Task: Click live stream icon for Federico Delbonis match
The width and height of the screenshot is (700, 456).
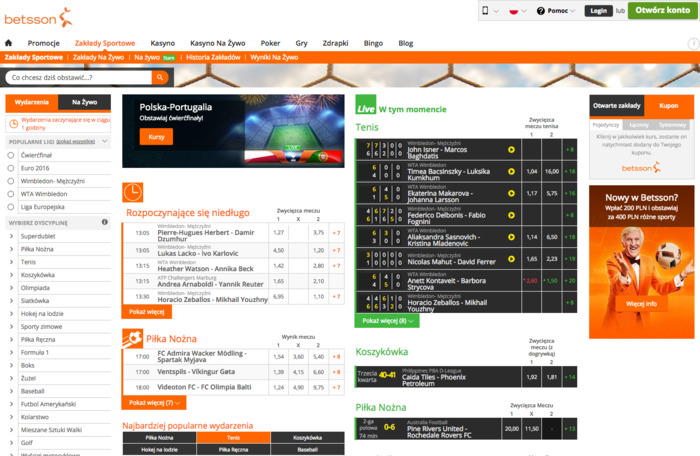Action: (511, 215)
